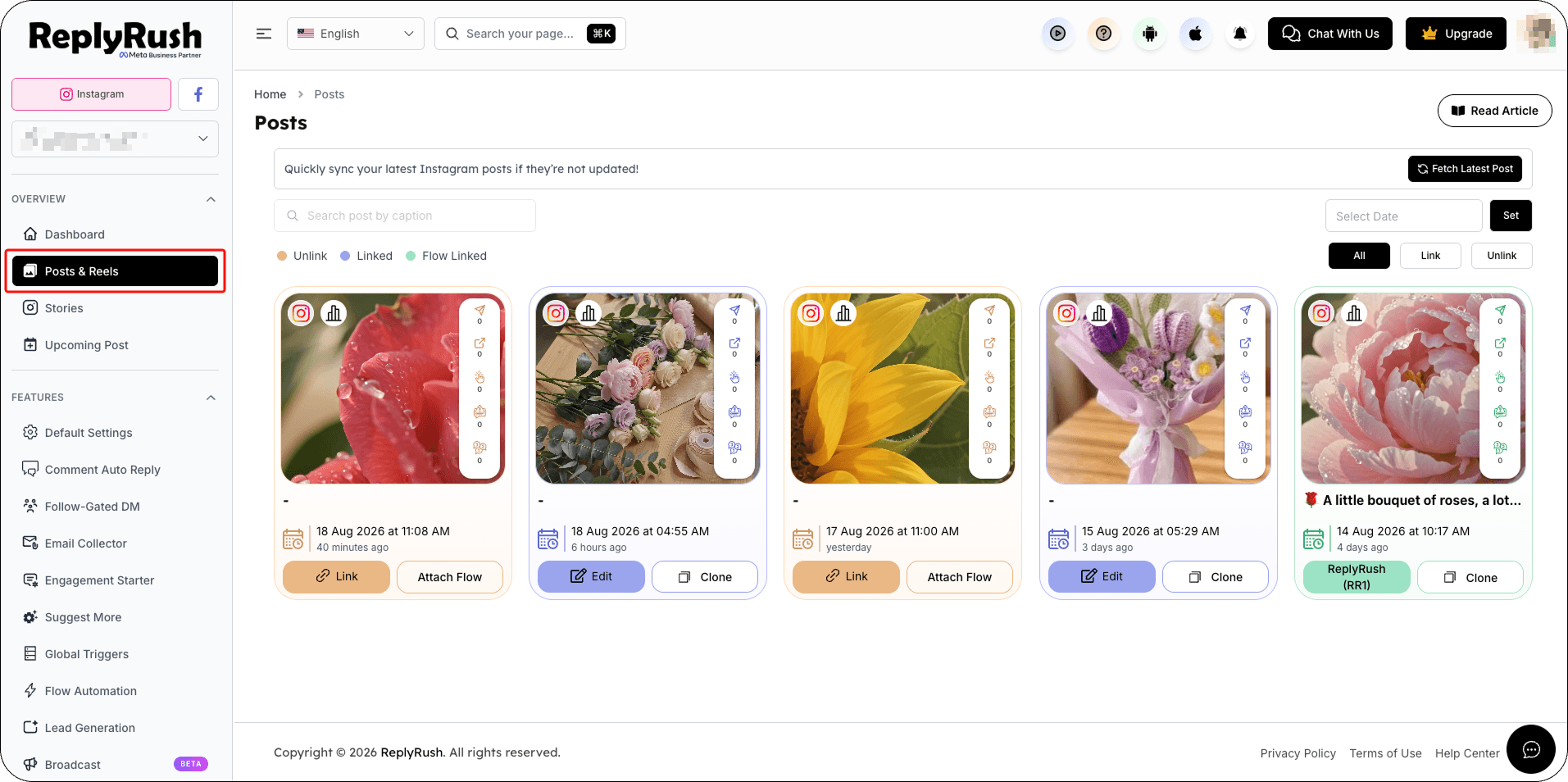Switch to the Facebook platform icon
The height and width of the screenshot is (782, 1568).
(198, 94)
